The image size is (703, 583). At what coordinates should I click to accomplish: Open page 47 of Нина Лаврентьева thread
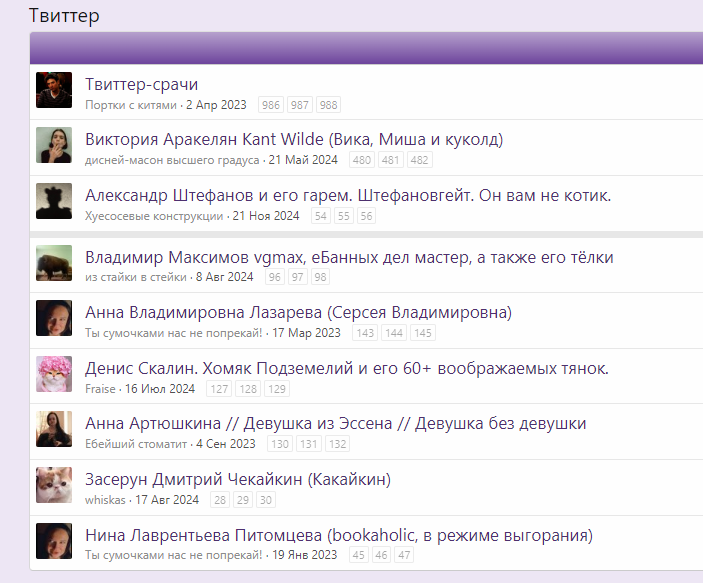(404, 555)
